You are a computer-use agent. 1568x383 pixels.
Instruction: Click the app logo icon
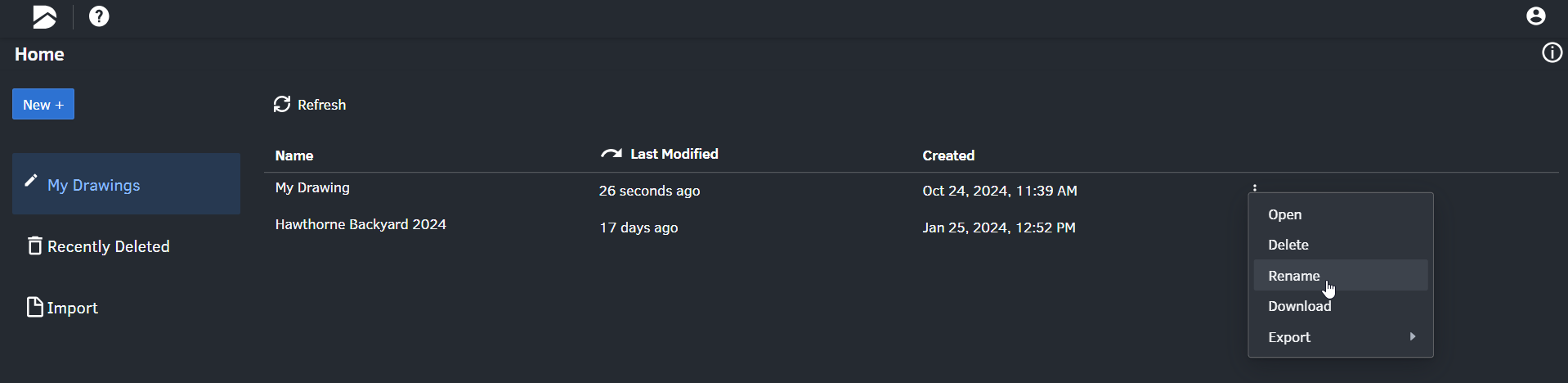coord(44,16)
